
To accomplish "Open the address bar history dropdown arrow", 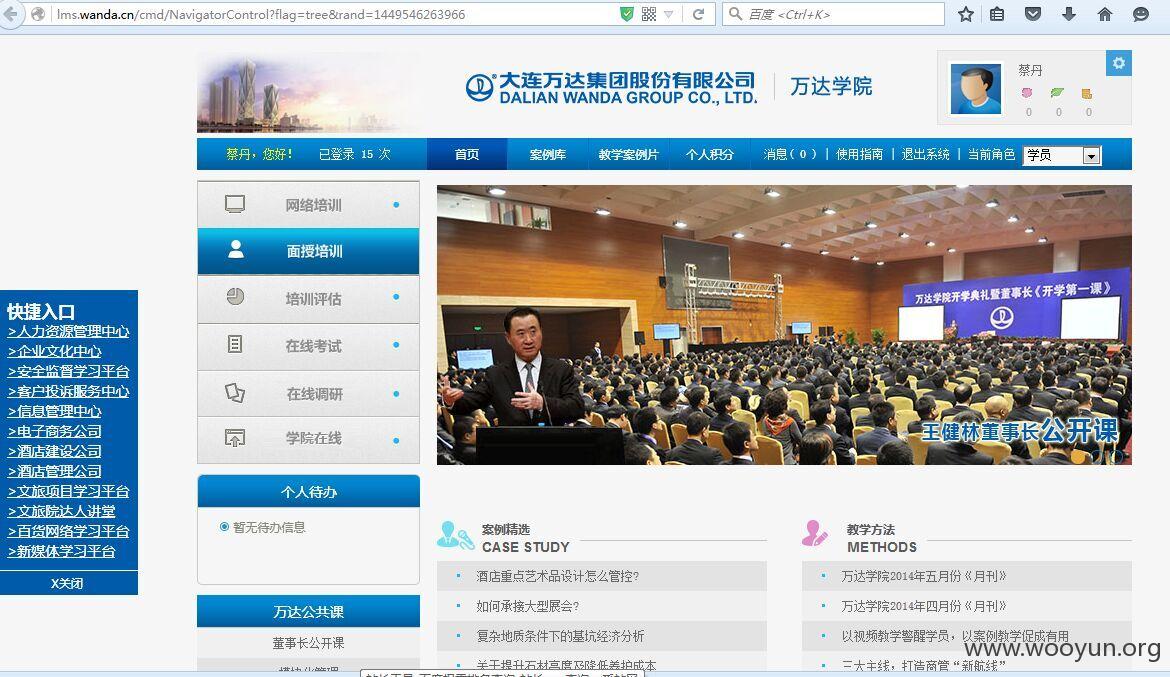I will [x=669, y=14].
